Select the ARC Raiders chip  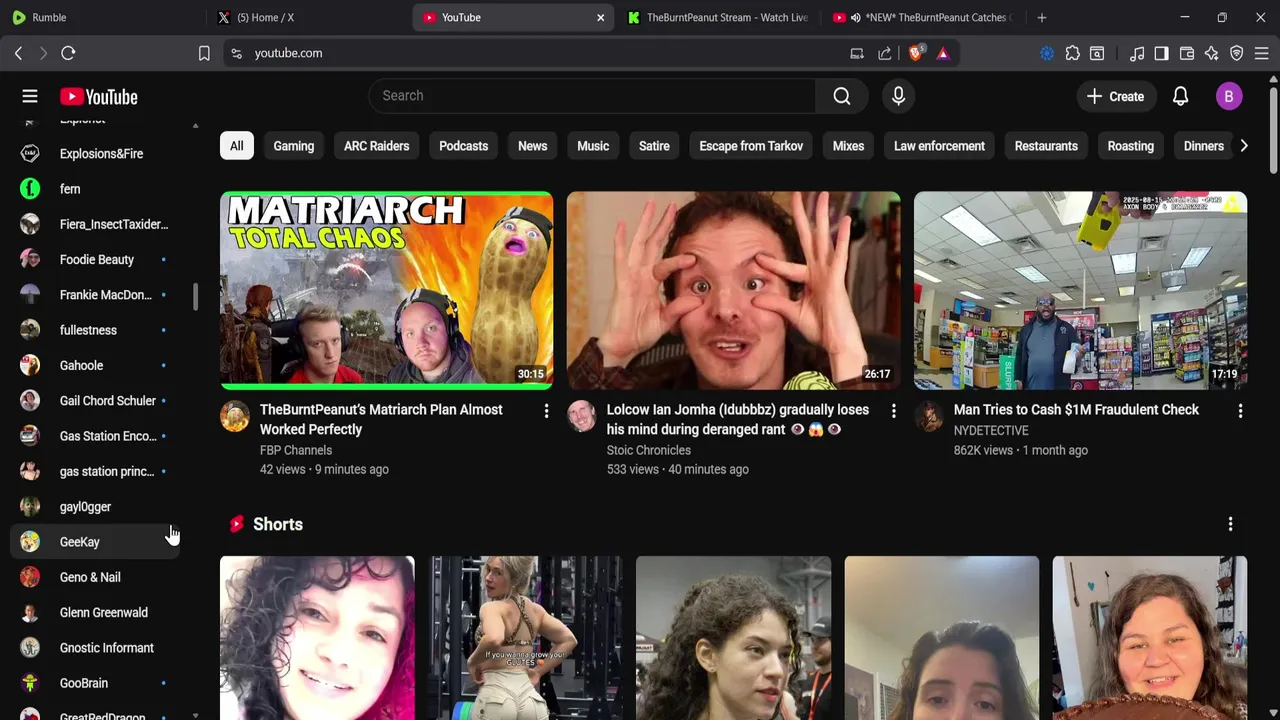tap(377, 146)
